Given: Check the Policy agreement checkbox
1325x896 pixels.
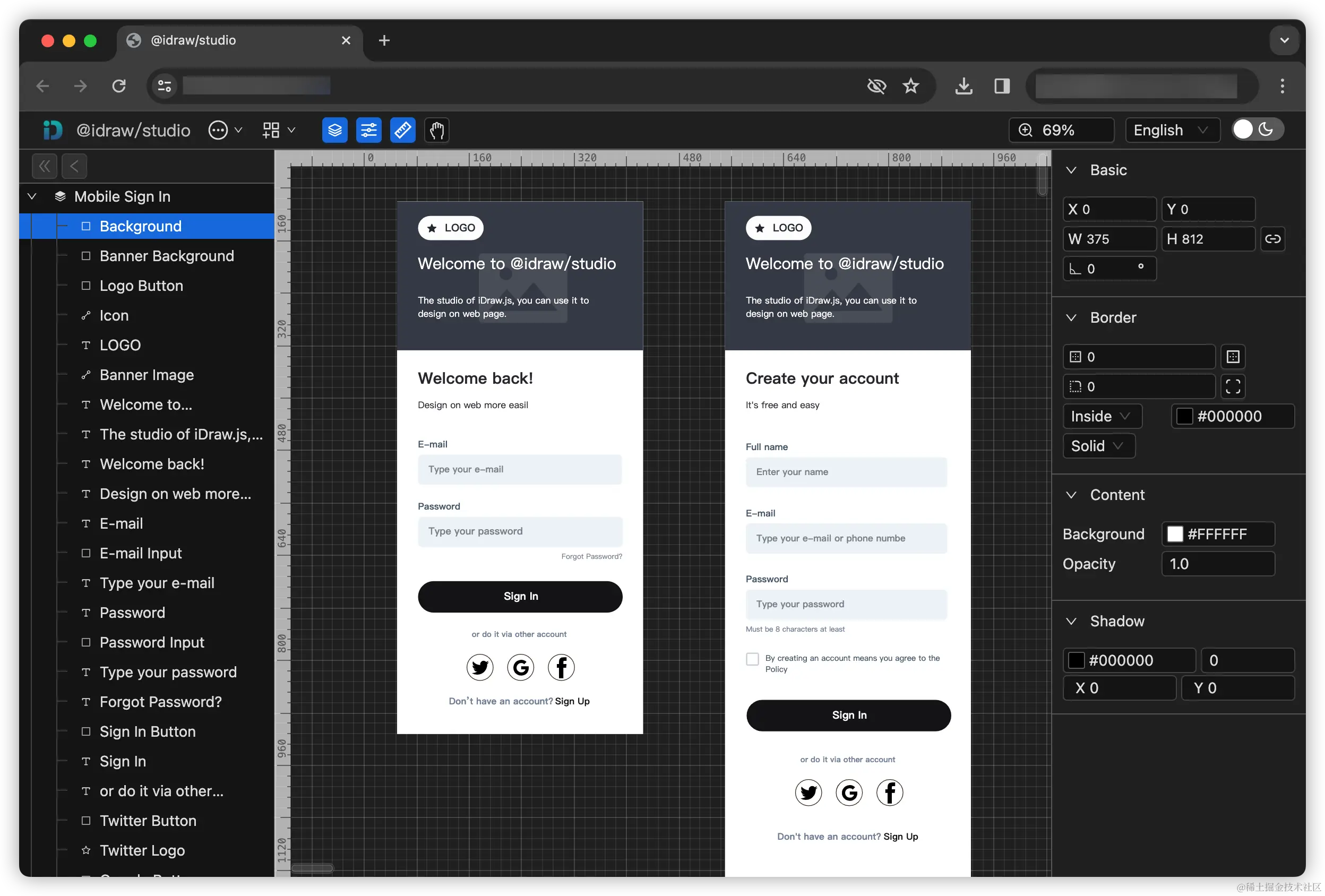Looking at the screenshot, I should click(753, 659).
